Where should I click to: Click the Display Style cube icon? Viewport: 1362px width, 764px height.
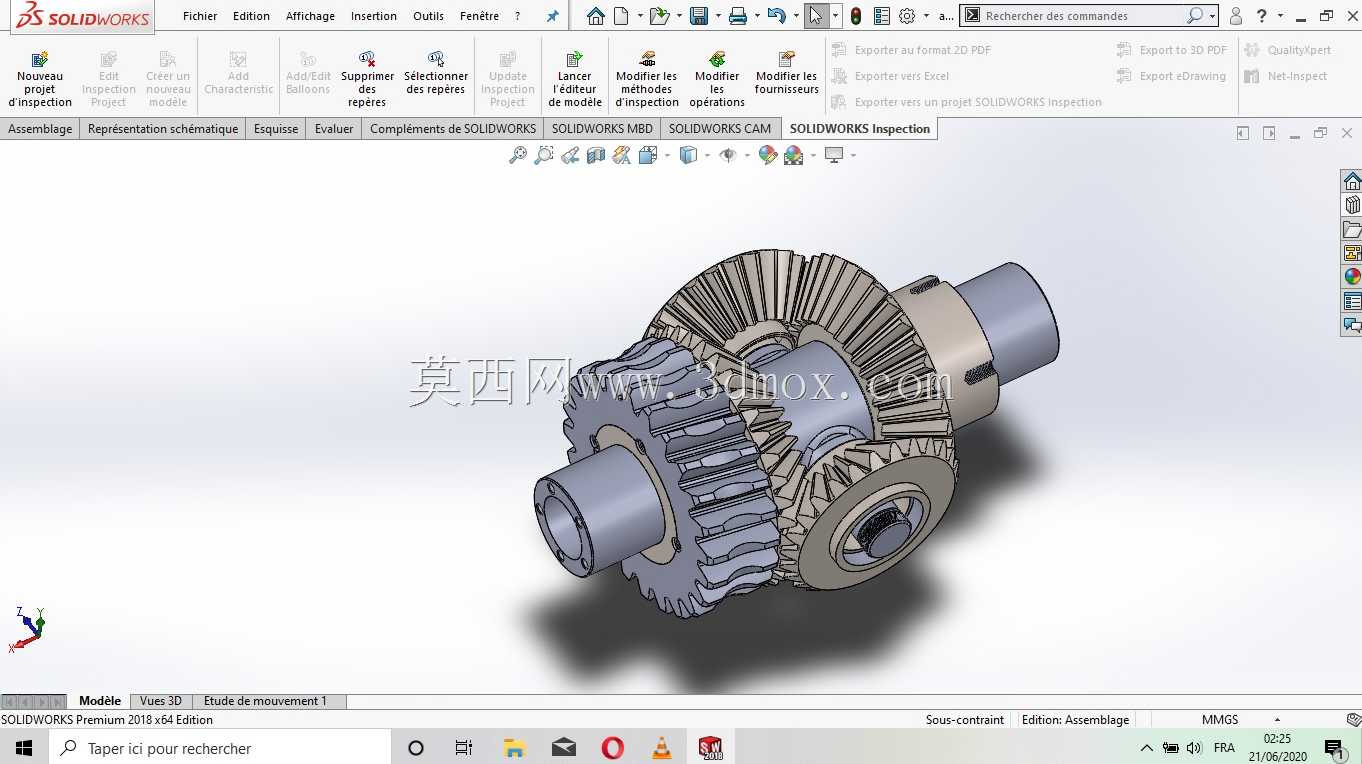point(688,155)
